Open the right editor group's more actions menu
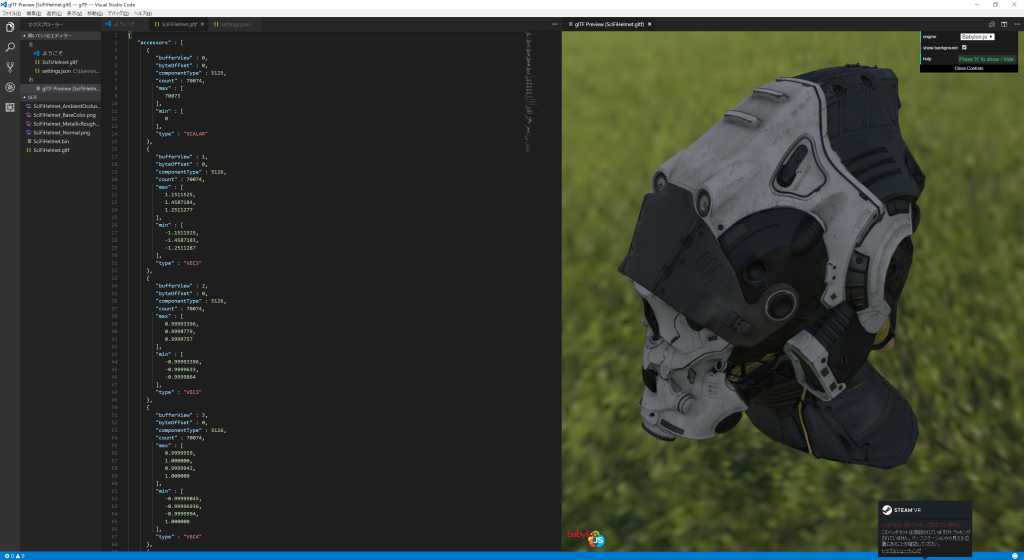This screenshot has height=560, width=1024. pyautogui.click(x=1017, y=24)
